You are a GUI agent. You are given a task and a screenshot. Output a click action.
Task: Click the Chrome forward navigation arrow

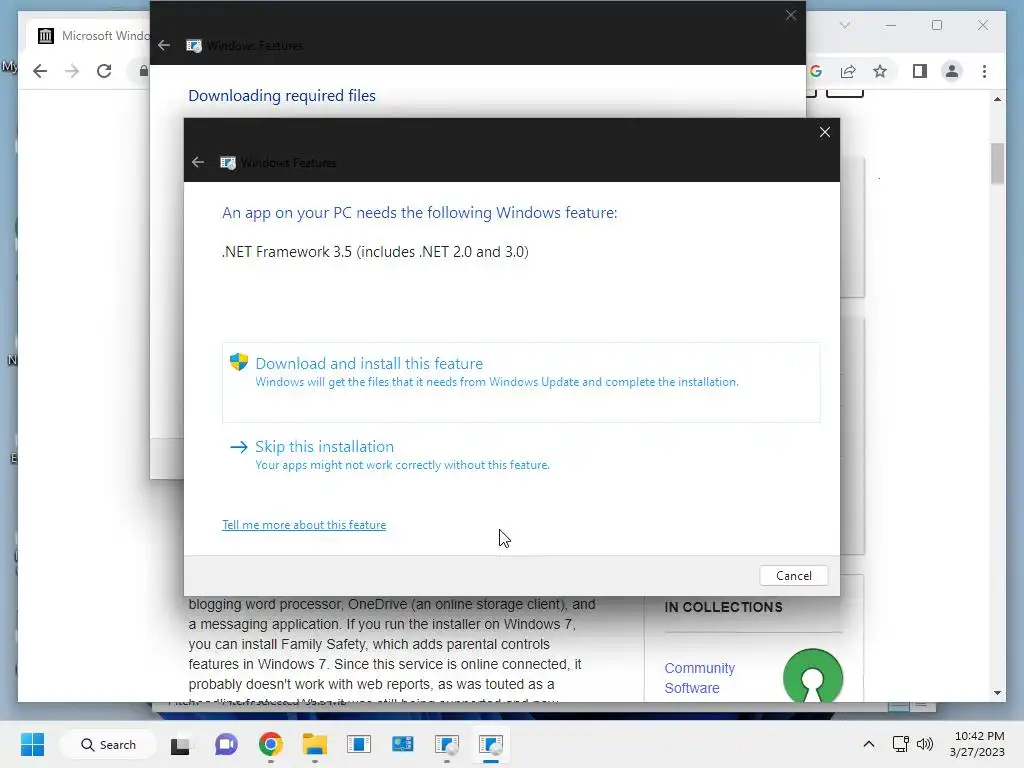coord(72,71)
